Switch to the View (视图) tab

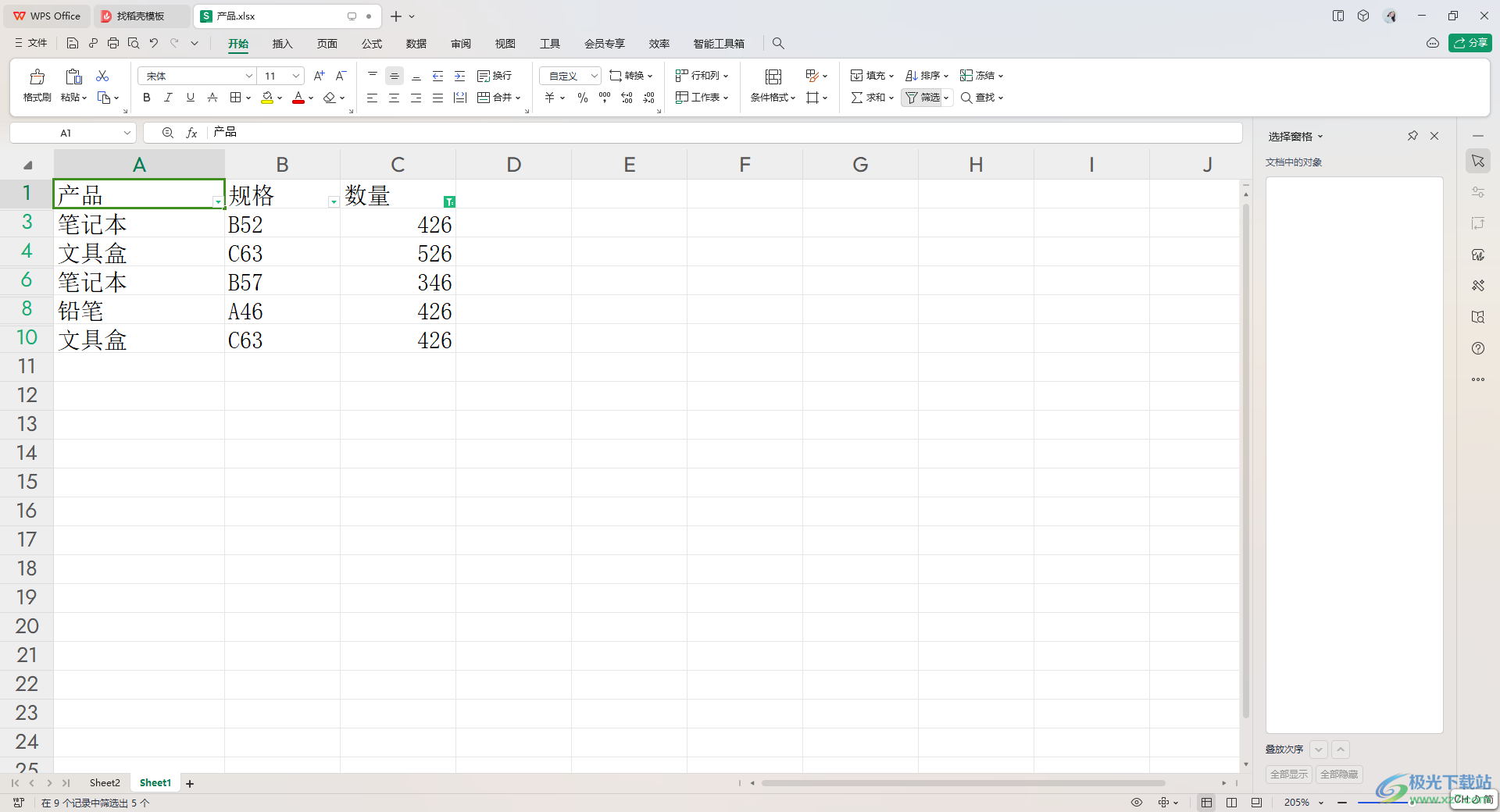pyautogui.click(x=505, y=44)
